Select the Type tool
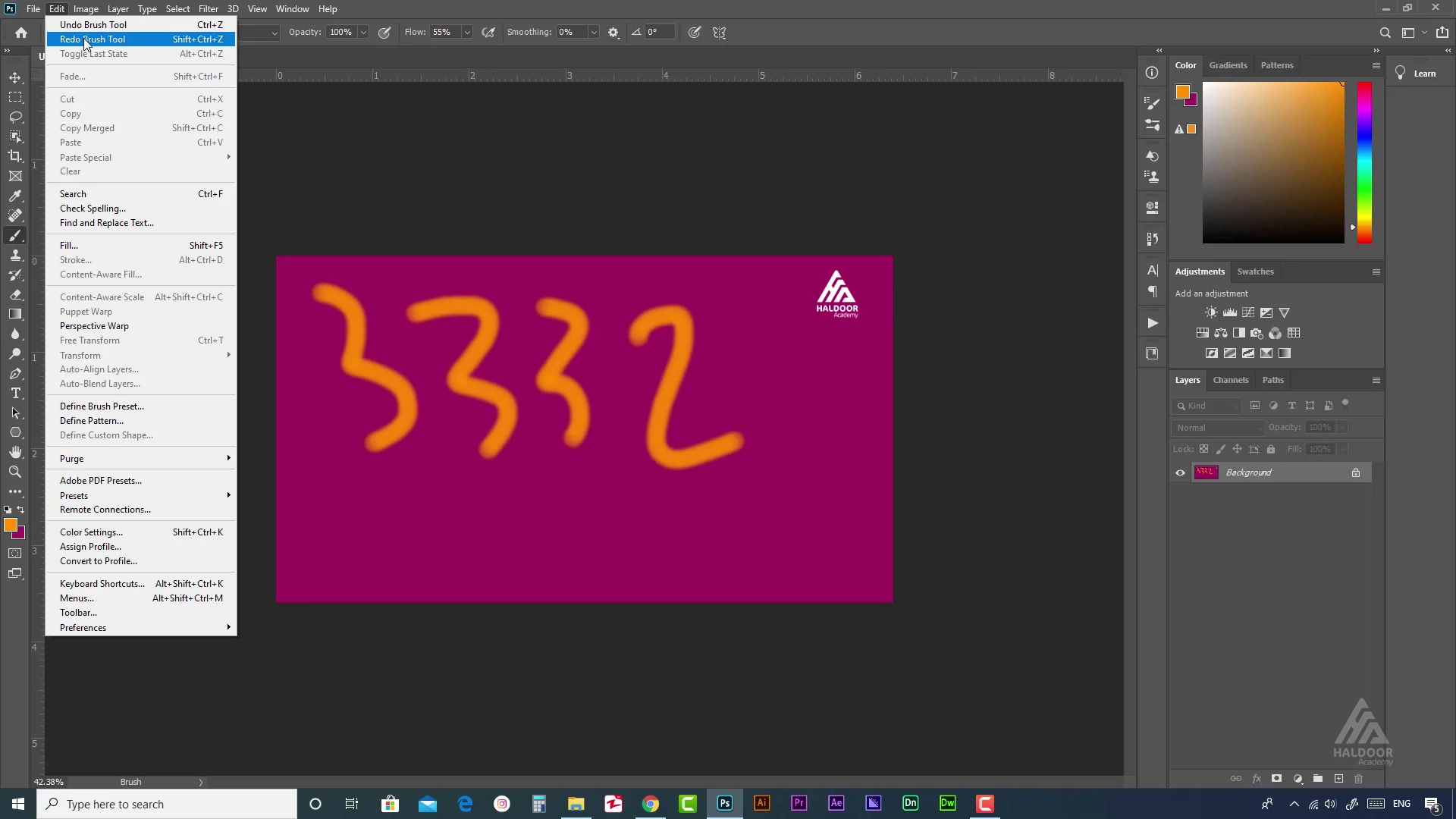The width and height of the screenshot is (1456, 819). (15, 393)
